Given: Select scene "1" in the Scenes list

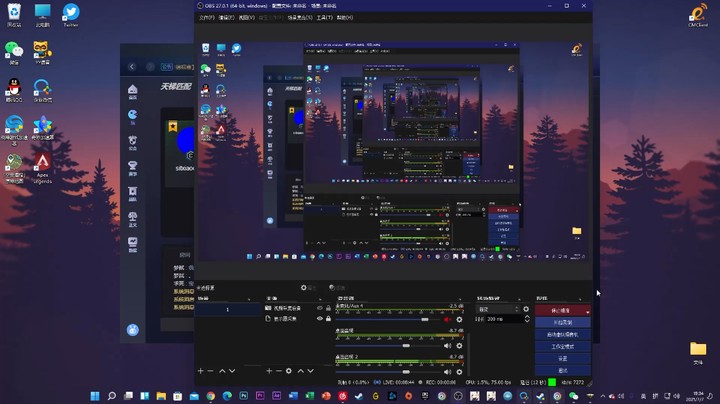Looking at the screenshot, I should tap(228, 309).
